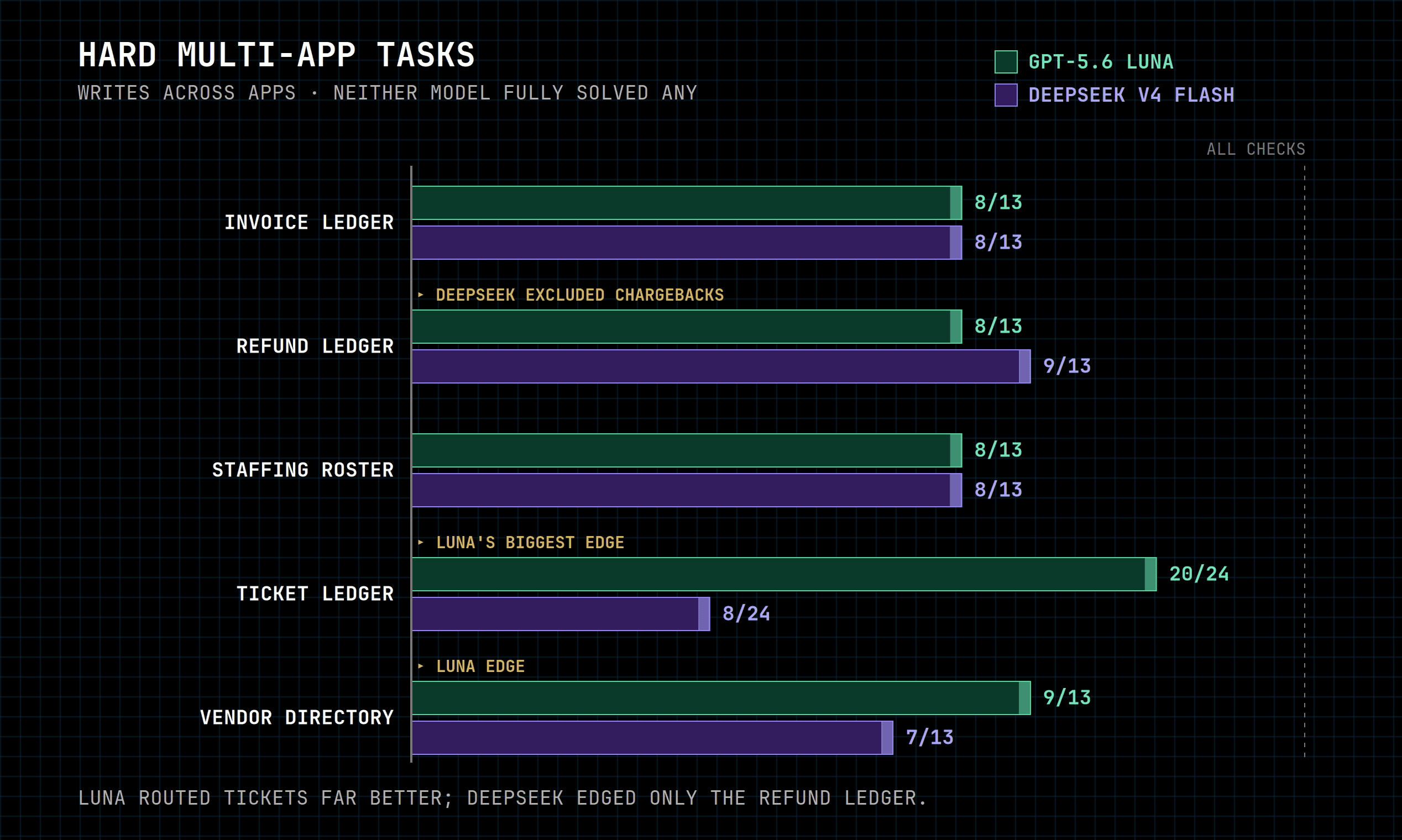
Task: Click the "REFUND LEDGER" row label
Action: point(315,347)
